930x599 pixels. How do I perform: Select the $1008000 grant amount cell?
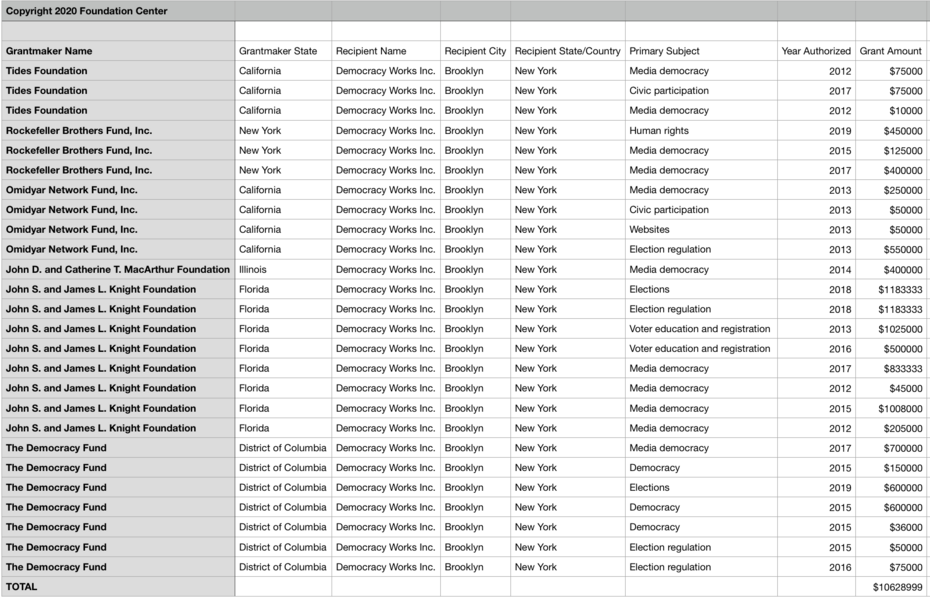point(891,408)
